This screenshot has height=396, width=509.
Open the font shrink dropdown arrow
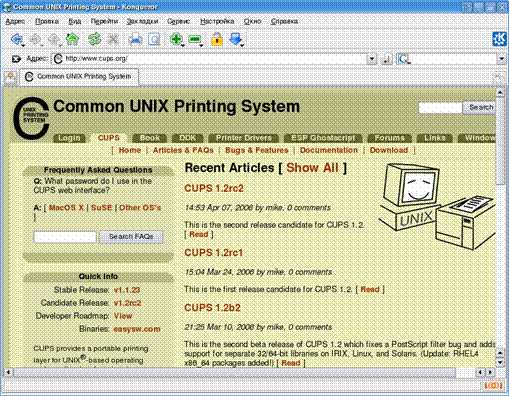click(x=201, y=45)
